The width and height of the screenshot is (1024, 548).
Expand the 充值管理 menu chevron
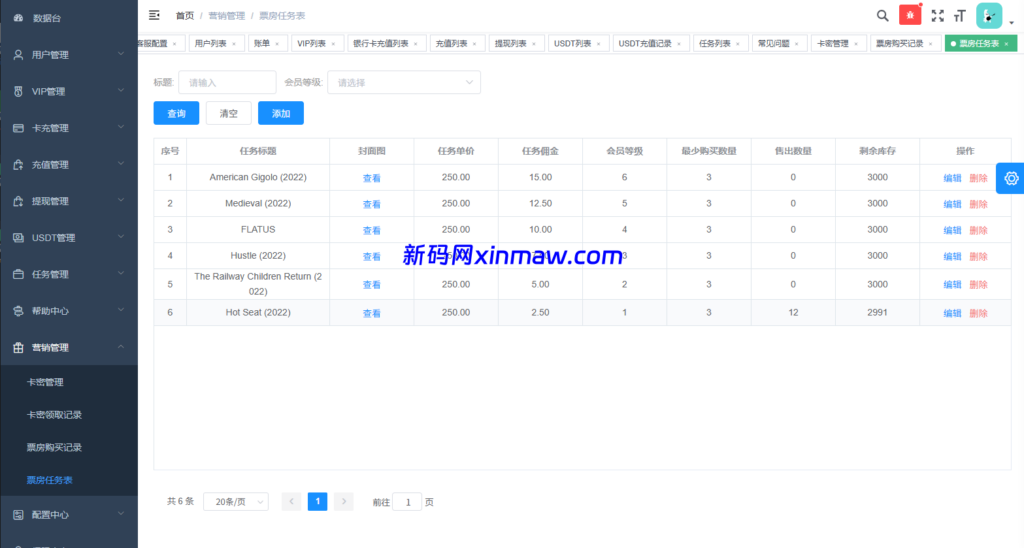121,164
